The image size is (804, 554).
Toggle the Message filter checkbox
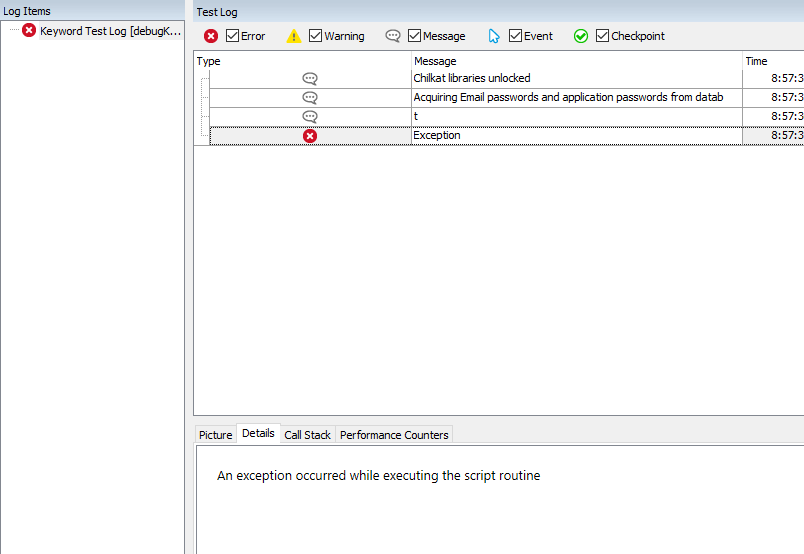coord(414,35)
